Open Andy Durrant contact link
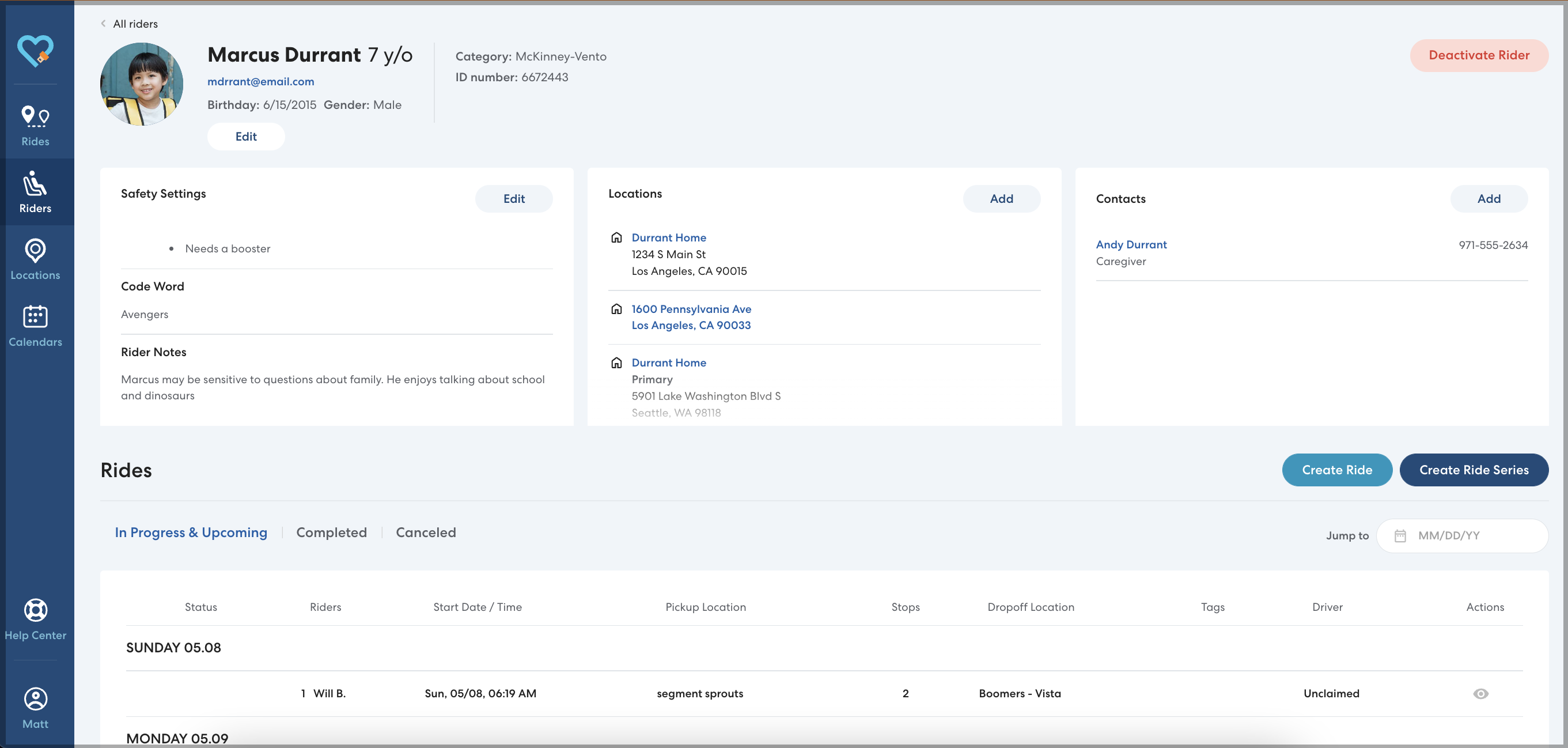Image resolution: width=1568 pixels, height=748 pixels. (1131, 244)
